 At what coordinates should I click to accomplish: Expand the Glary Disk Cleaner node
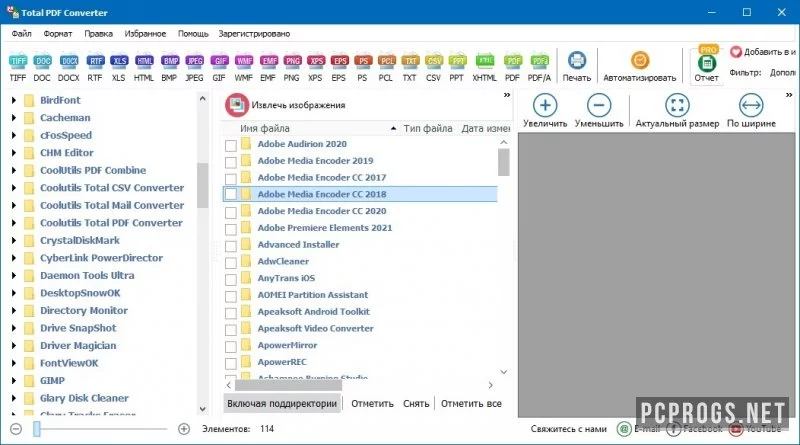tap(14, 399)
